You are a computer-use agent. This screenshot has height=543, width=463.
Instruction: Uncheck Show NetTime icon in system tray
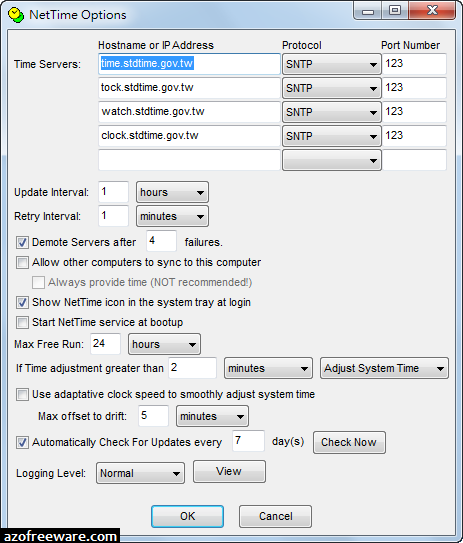tap(23, 302)
